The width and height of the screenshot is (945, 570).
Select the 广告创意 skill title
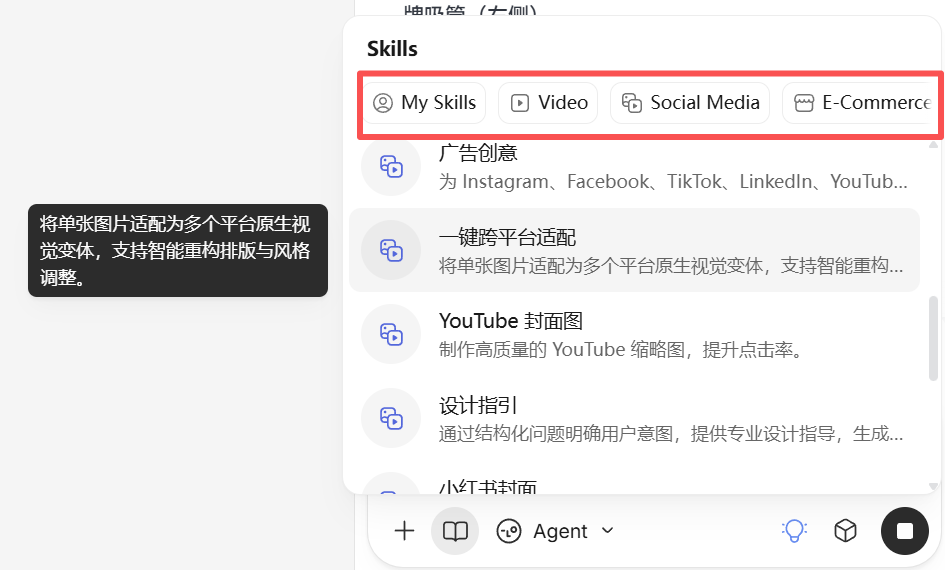pyautogui.click(x=478, y=153)
